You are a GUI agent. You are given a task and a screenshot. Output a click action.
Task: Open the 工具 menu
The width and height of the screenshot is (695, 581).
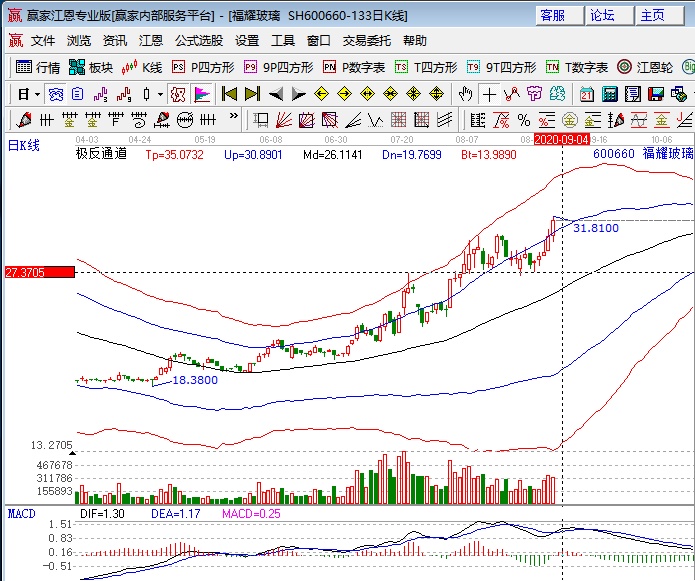[x=283, y=41]
